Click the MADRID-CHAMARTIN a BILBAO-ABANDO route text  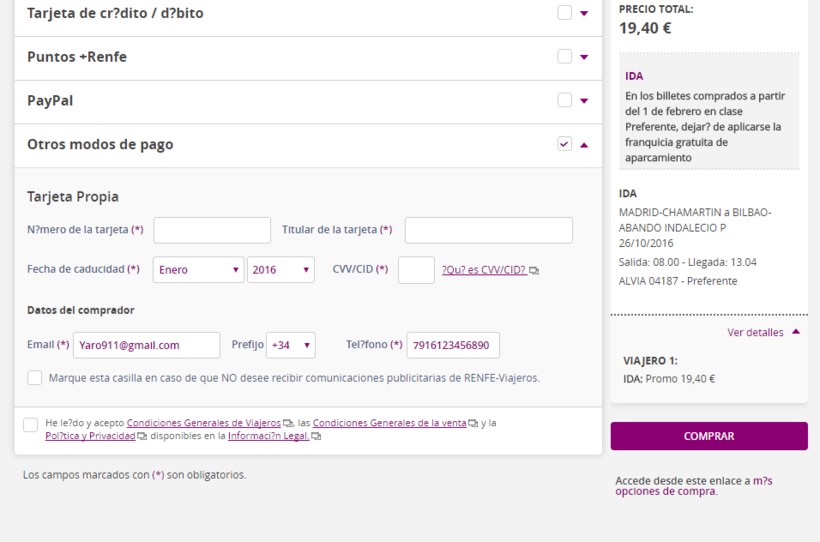pyautogui.click(x=695, y=220)
